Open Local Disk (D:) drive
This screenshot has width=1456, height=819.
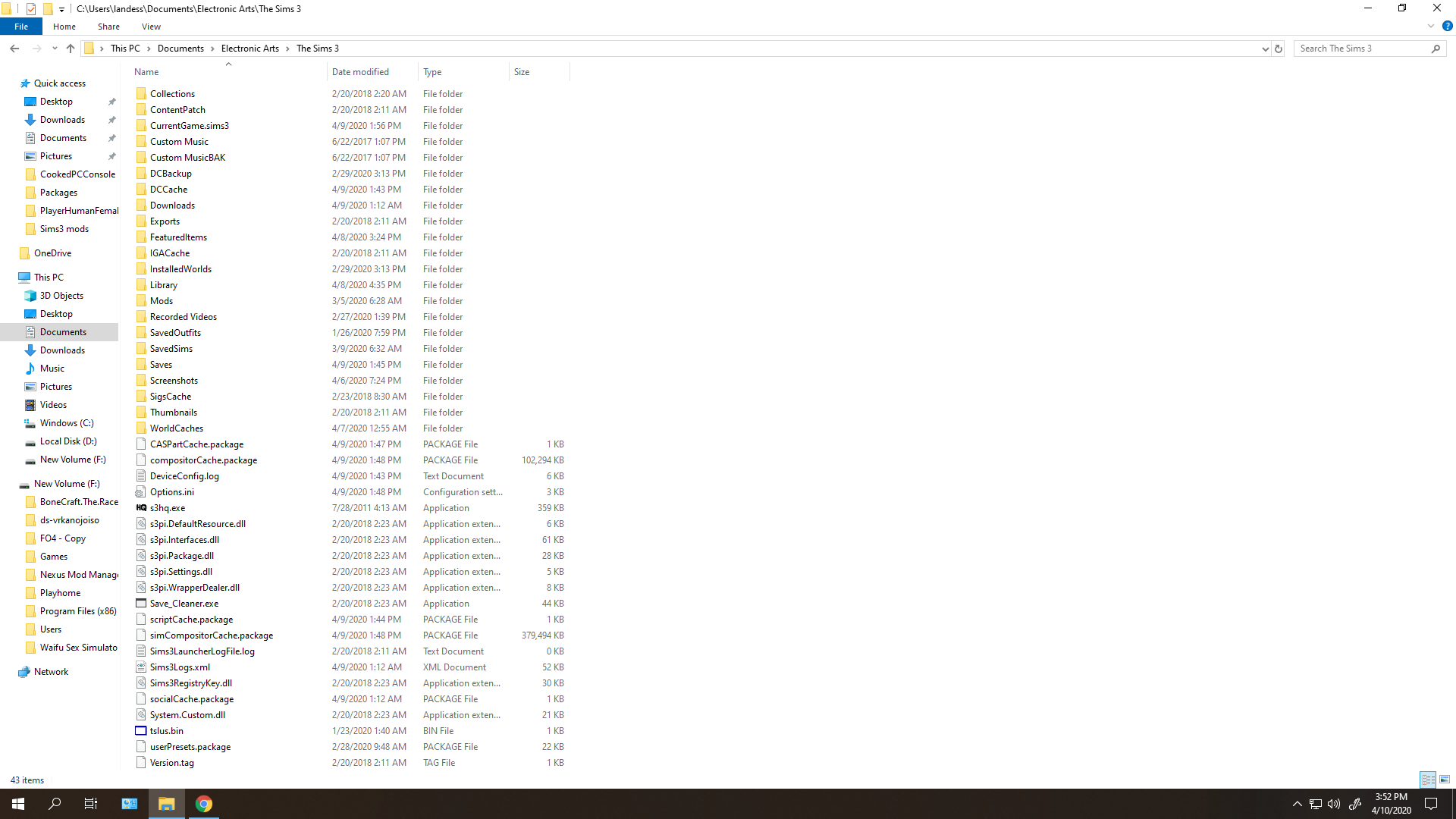pyautogui.click(x=68, y=441)
